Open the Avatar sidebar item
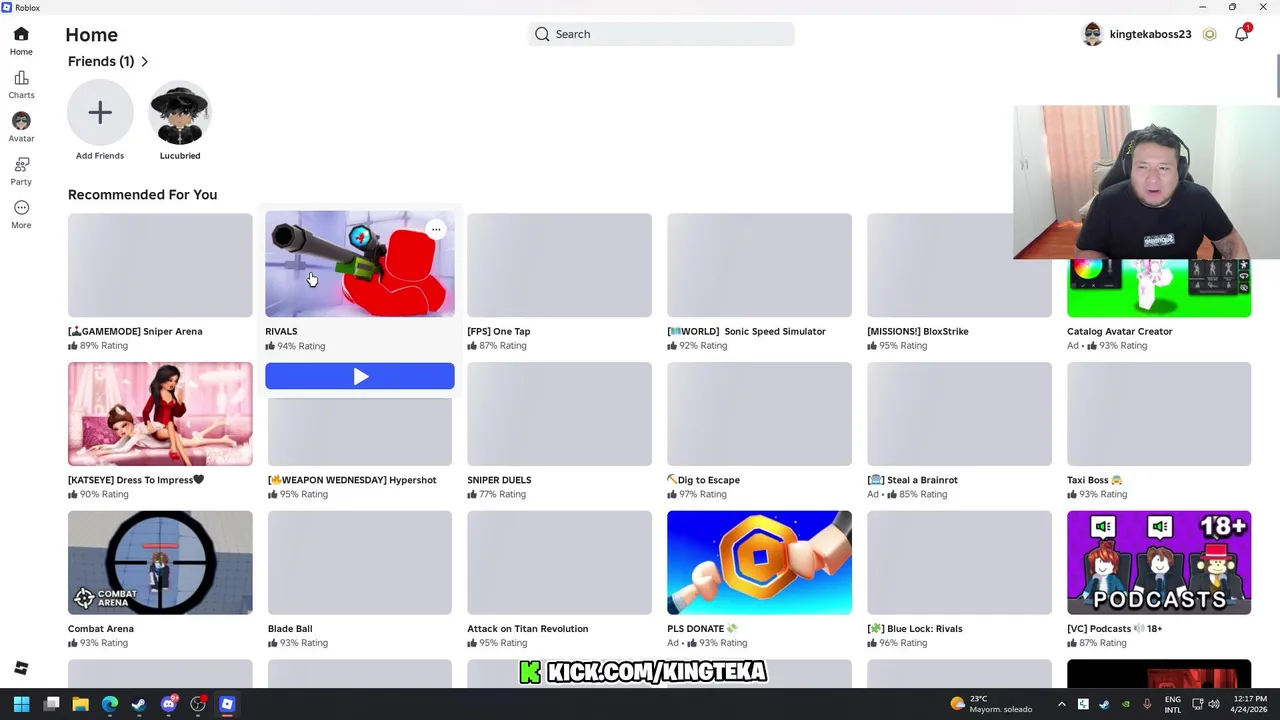Image resolution: width=1280 pixels, height=720 pixels. click(21, 128)
